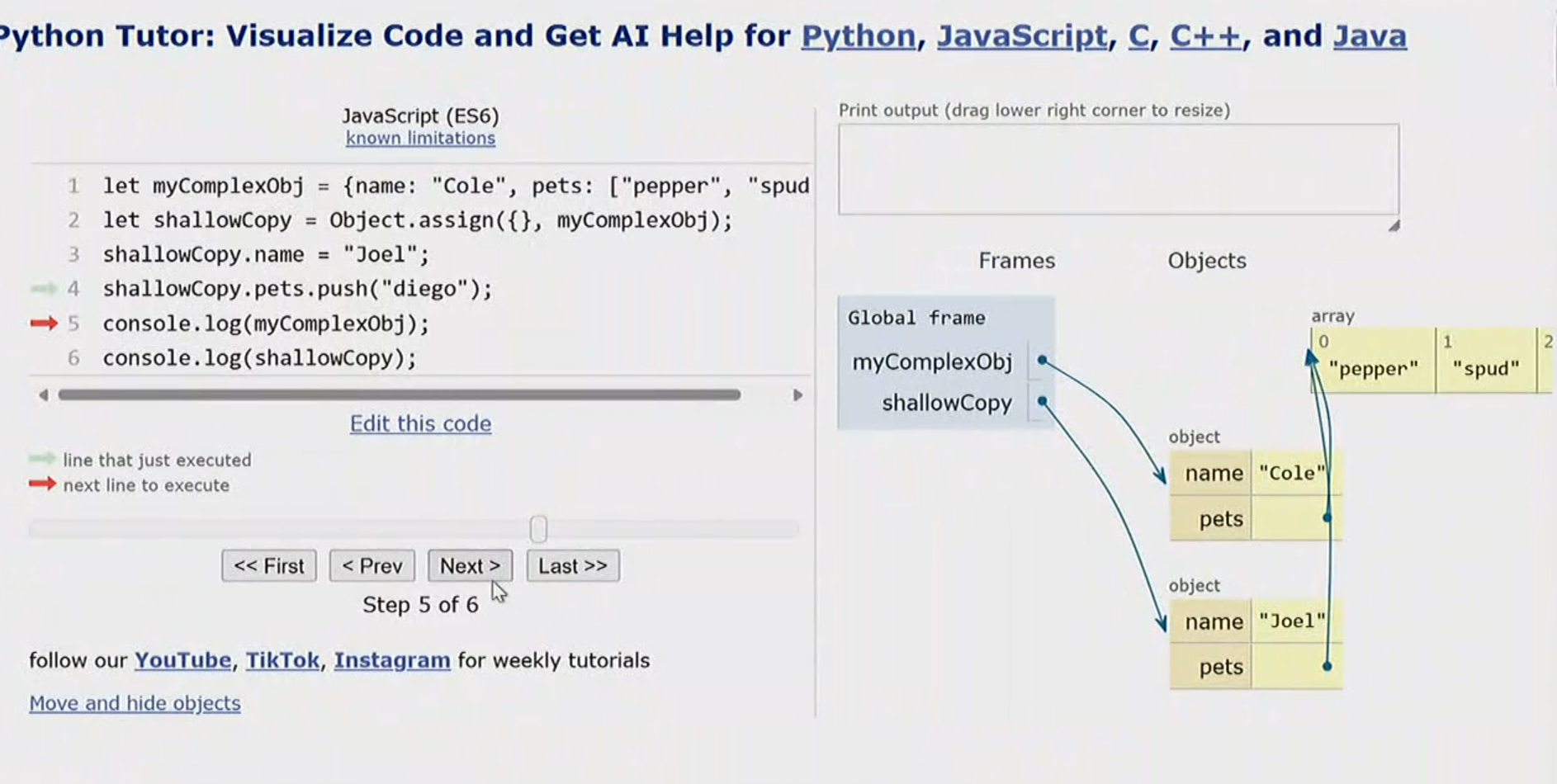Open Move and hide objects link
The image size is (1557, 784).
click(x=135, y=703)
